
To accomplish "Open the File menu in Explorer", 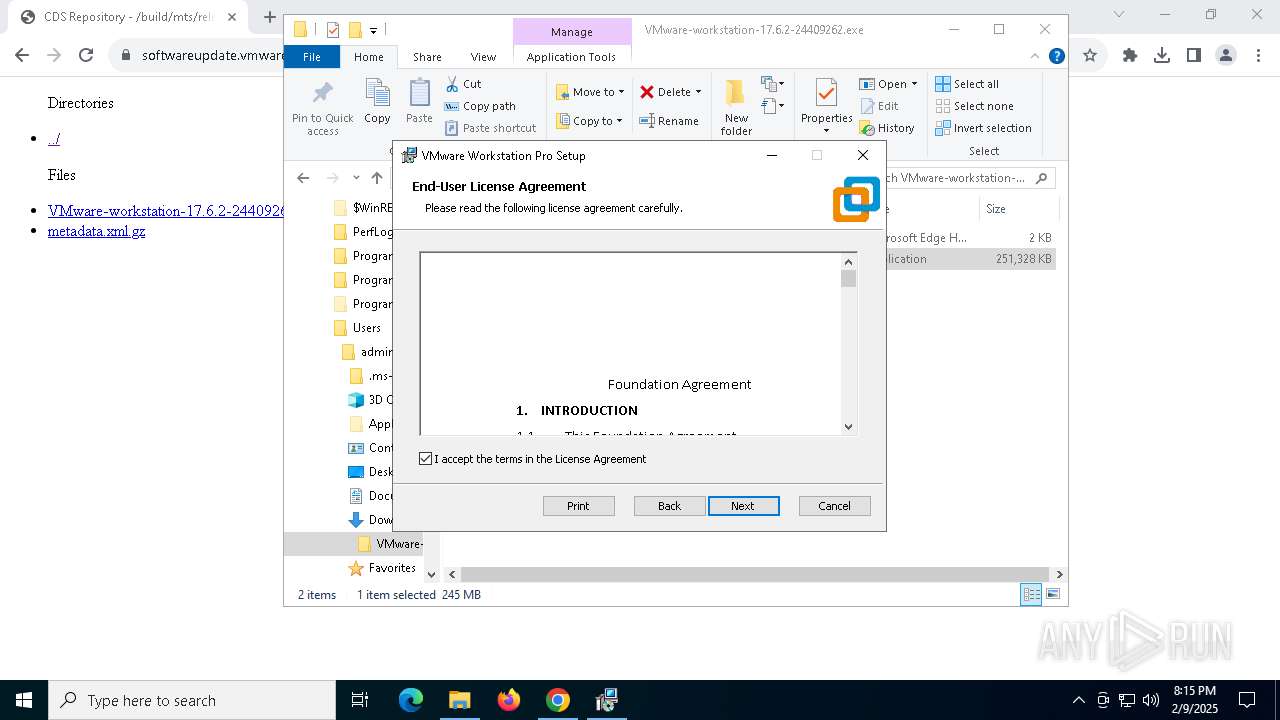I will pyautogui.click(x=312, y=57).
